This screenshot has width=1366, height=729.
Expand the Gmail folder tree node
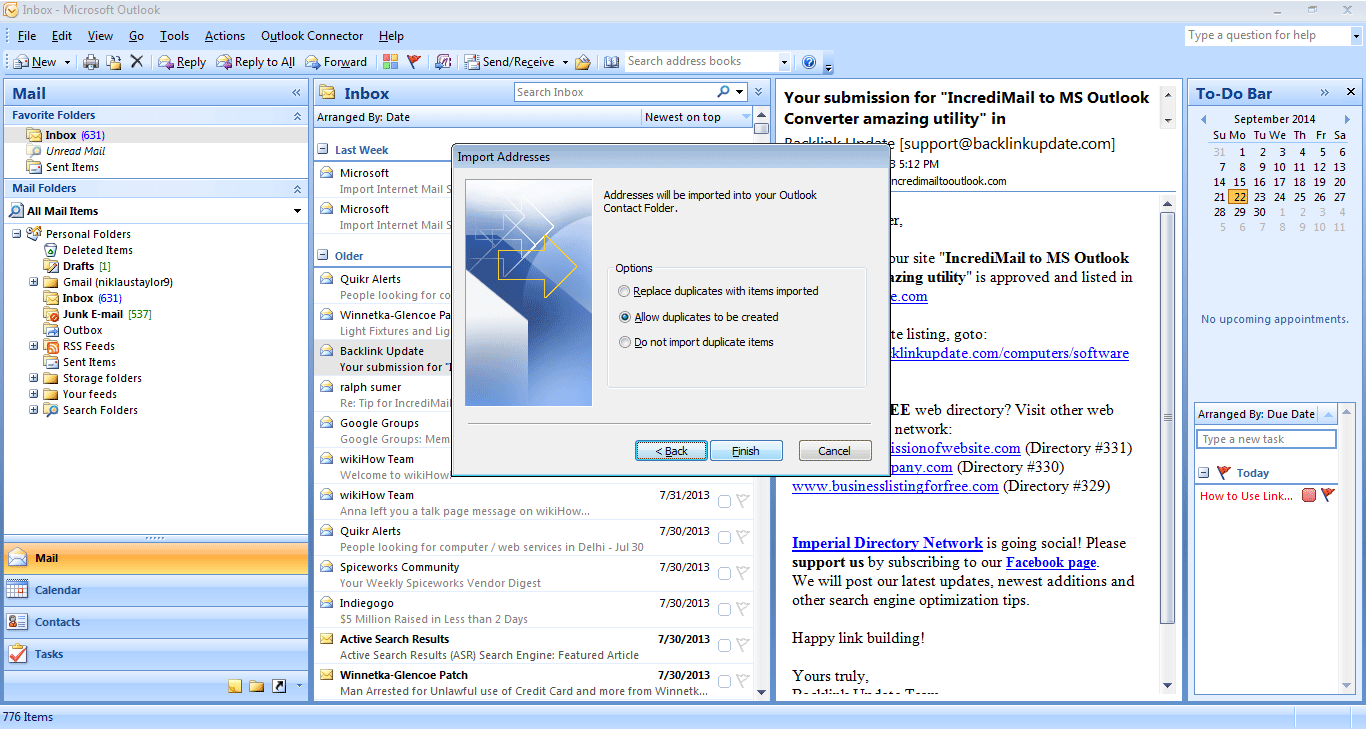pyautogui.click(x=33, y=282)
